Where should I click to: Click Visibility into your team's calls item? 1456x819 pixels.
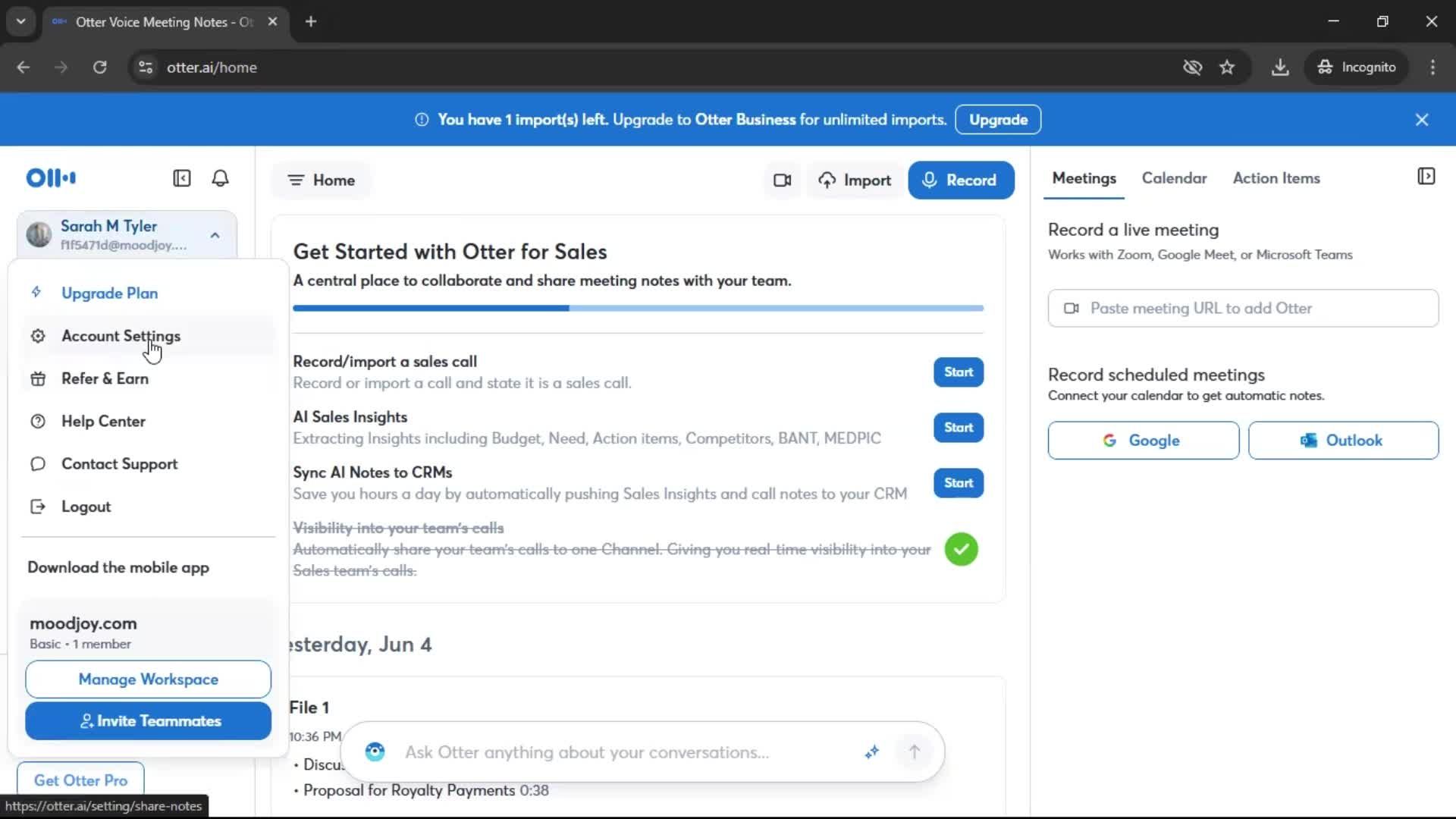tap(398, 528)
